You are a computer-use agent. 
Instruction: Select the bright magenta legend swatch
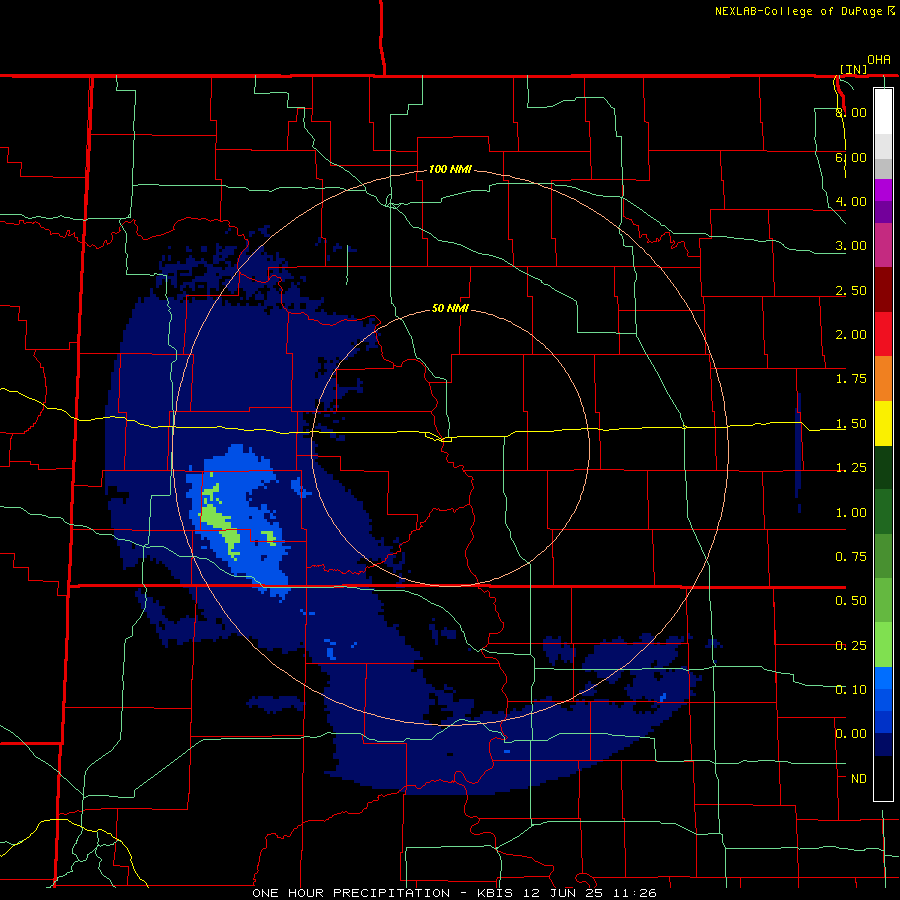click(883, 190)
